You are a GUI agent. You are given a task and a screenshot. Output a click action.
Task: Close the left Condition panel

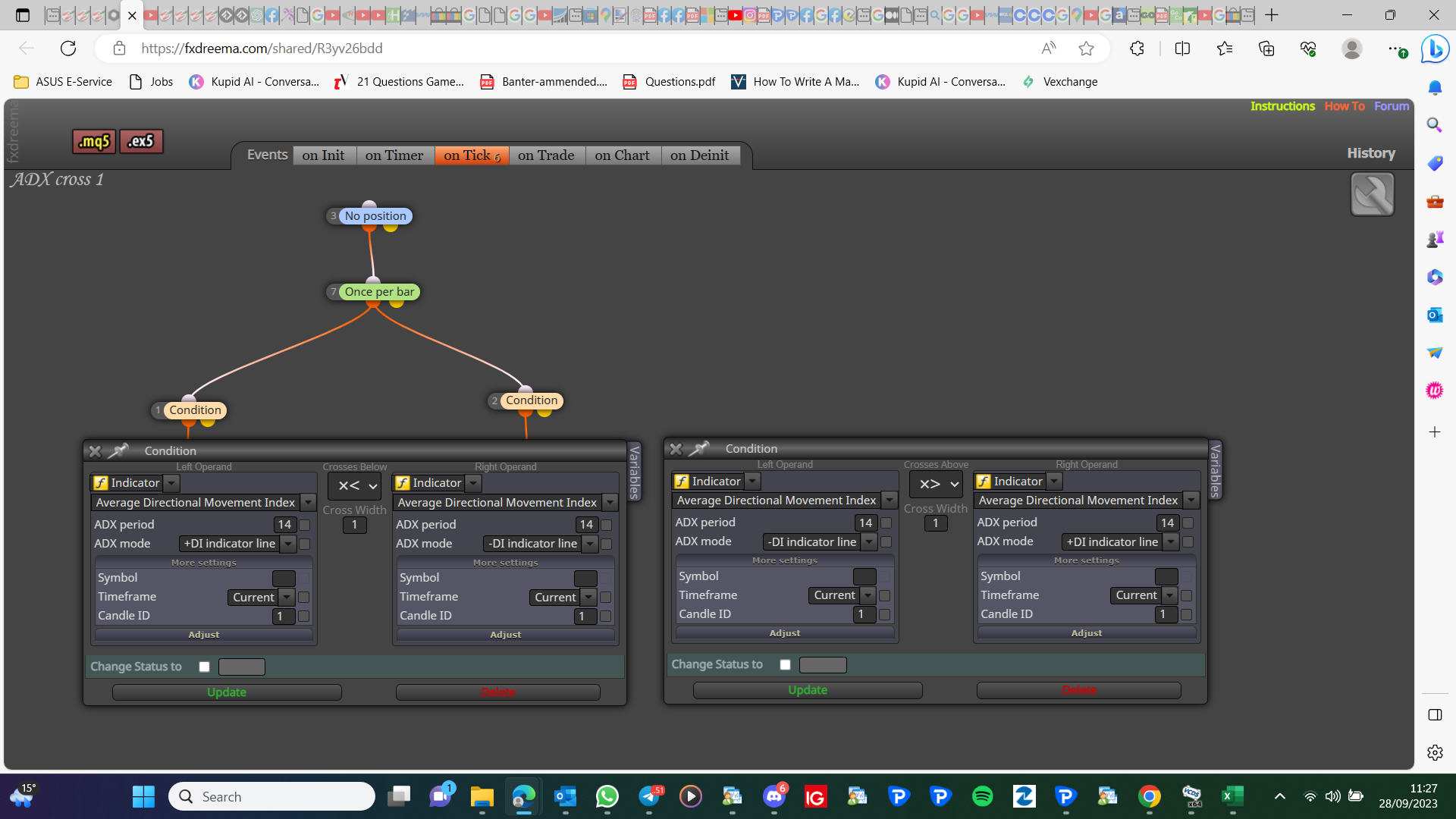tap(95, 451)
